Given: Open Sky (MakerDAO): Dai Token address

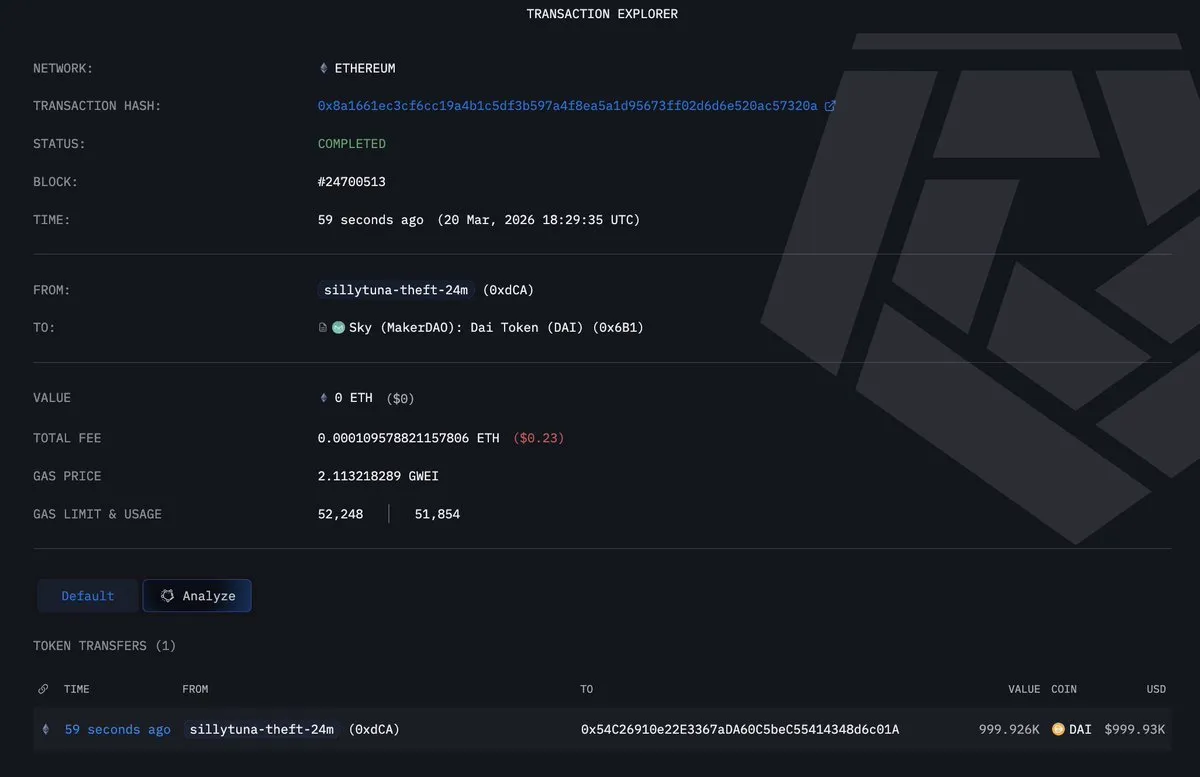Looking at the screenshot, I should click(496, 328).
